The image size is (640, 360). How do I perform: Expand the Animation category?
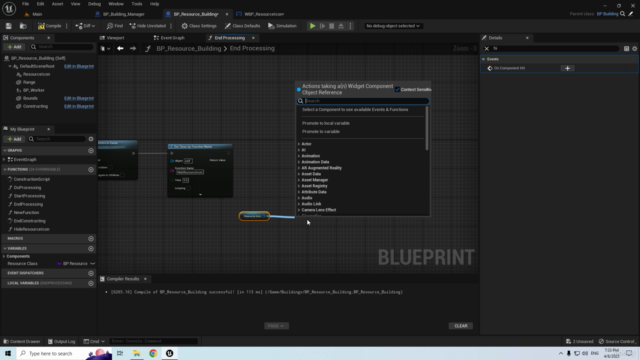point(299,156)
